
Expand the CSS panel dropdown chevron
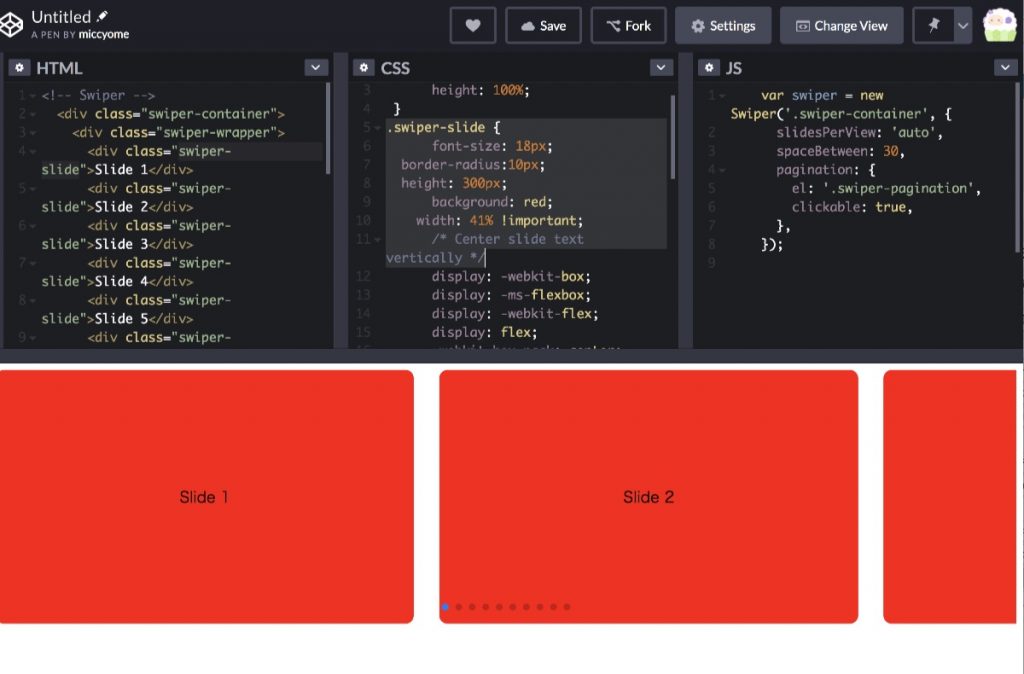[x=661, y=68]
